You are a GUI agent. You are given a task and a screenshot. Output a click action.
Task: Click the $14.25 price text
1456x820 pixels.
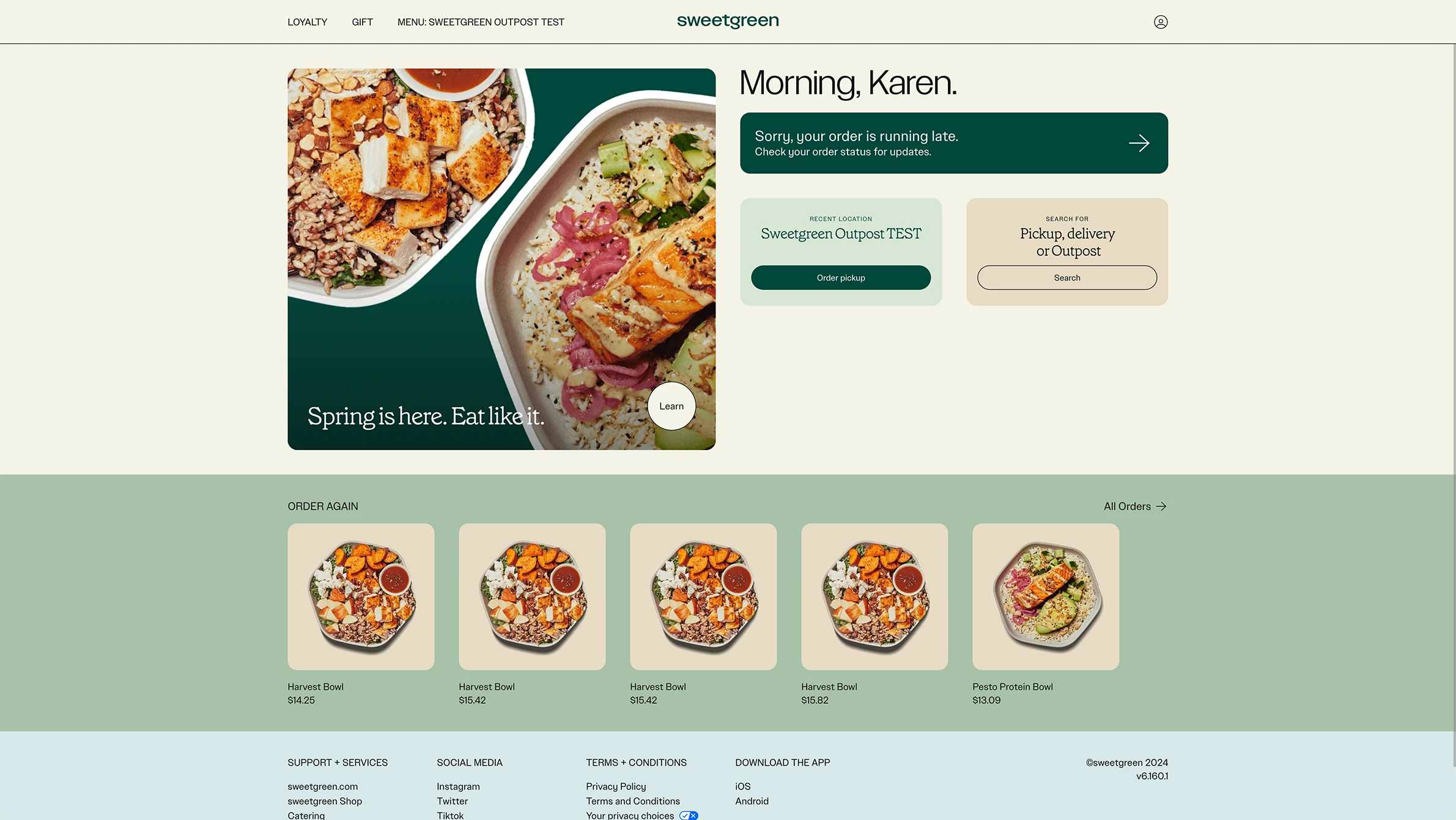[301, 700]
